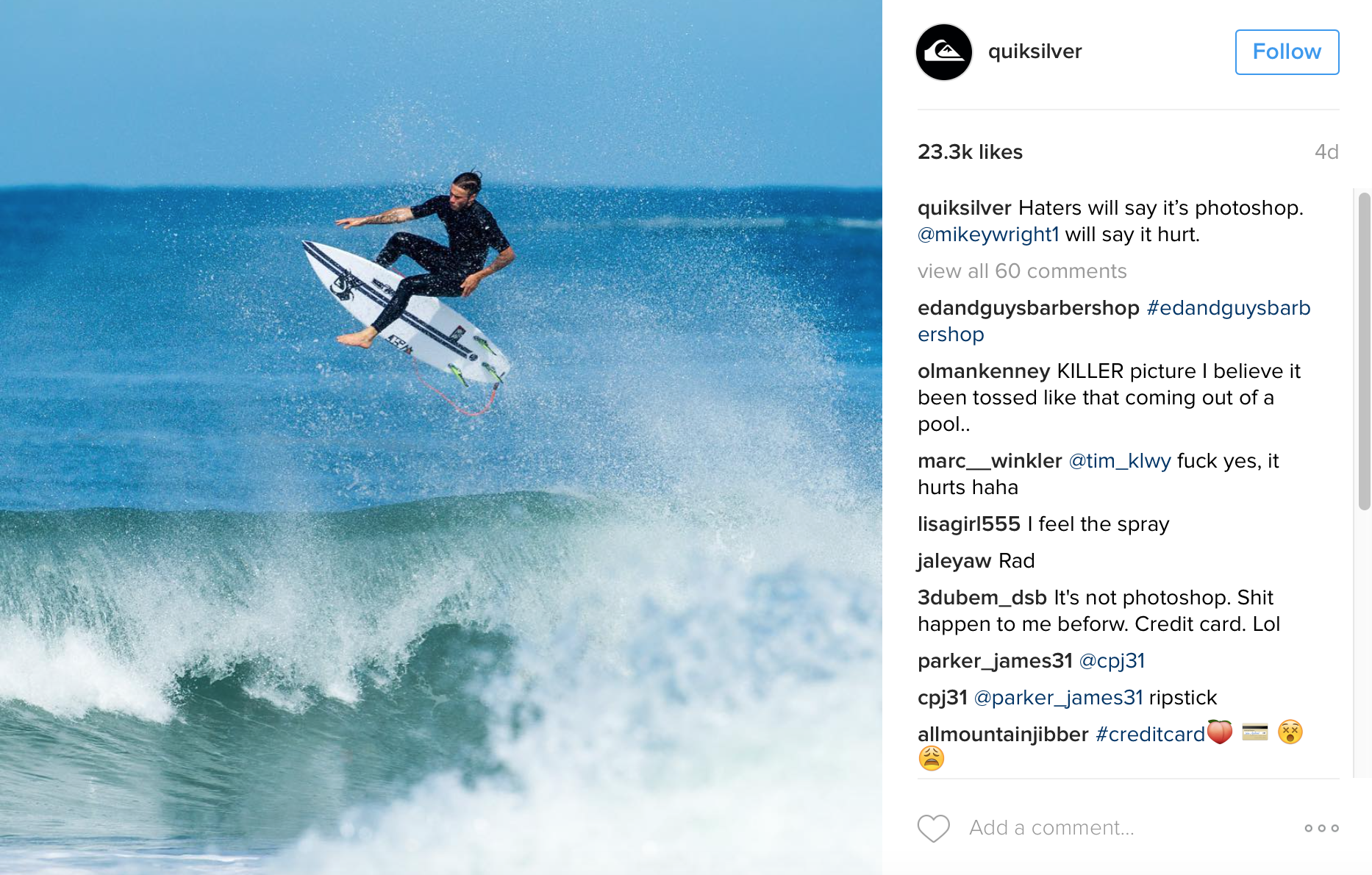Open marc__winkler's profile
The image size is (1372, 875).
990,461
